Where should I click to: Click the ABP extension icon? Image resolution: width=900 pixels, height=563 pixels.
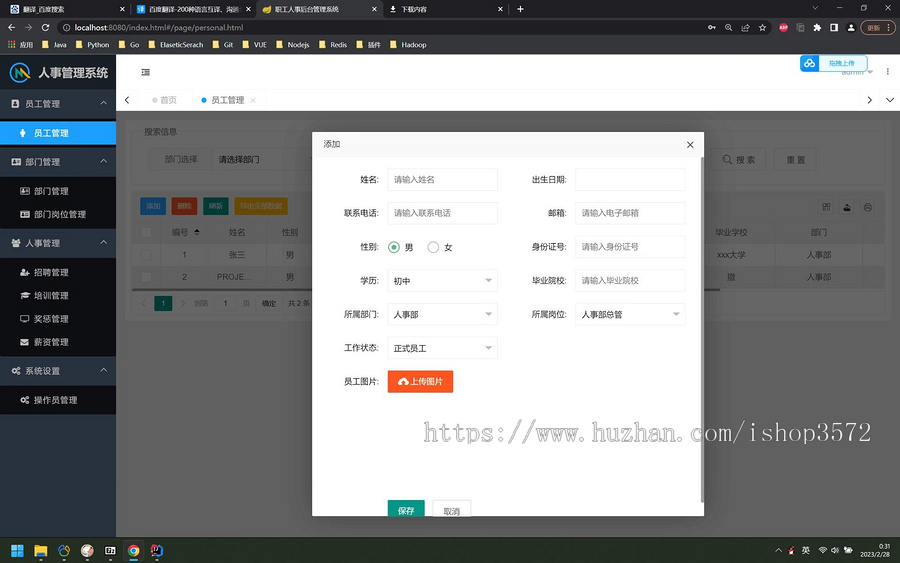coord(783,28)
